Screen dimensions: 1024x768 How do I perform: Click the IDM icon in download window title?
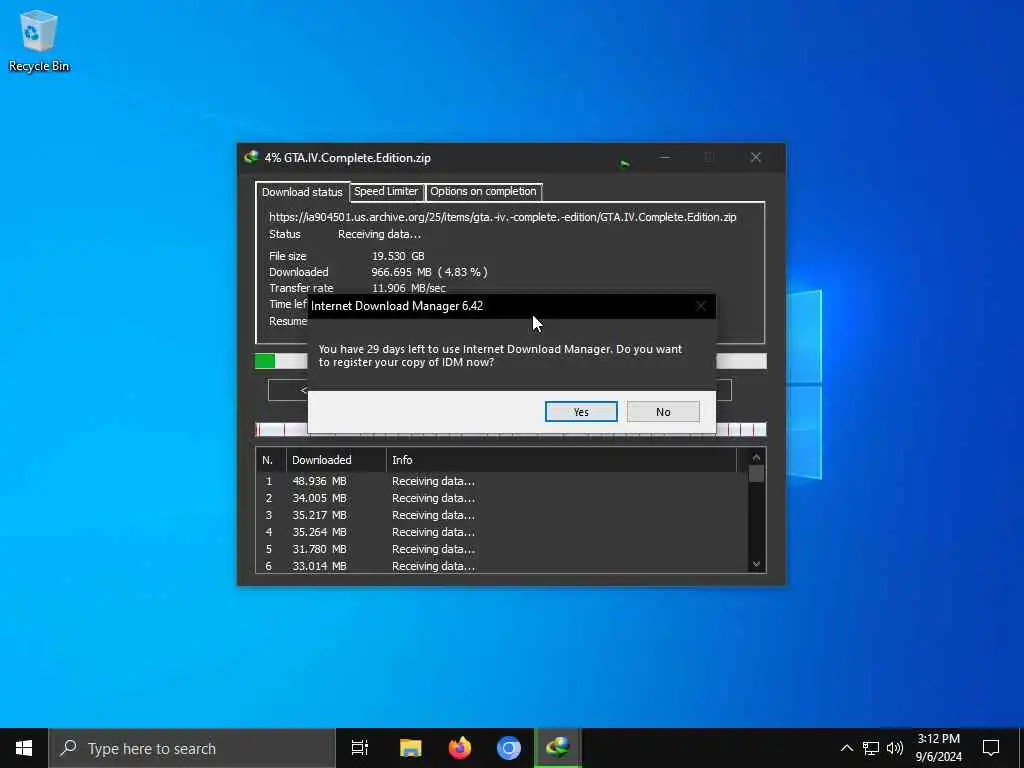251,157
